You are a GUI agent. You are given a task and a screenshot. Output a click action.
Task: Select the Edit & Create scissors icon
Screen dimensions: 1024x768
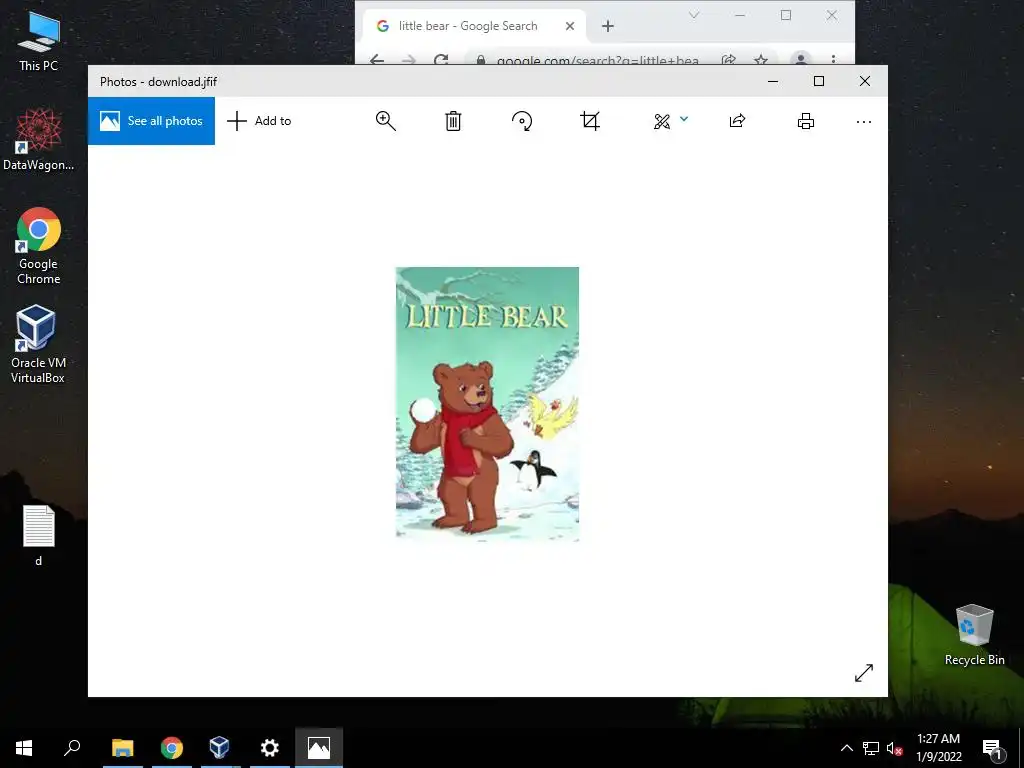[662, 121]
